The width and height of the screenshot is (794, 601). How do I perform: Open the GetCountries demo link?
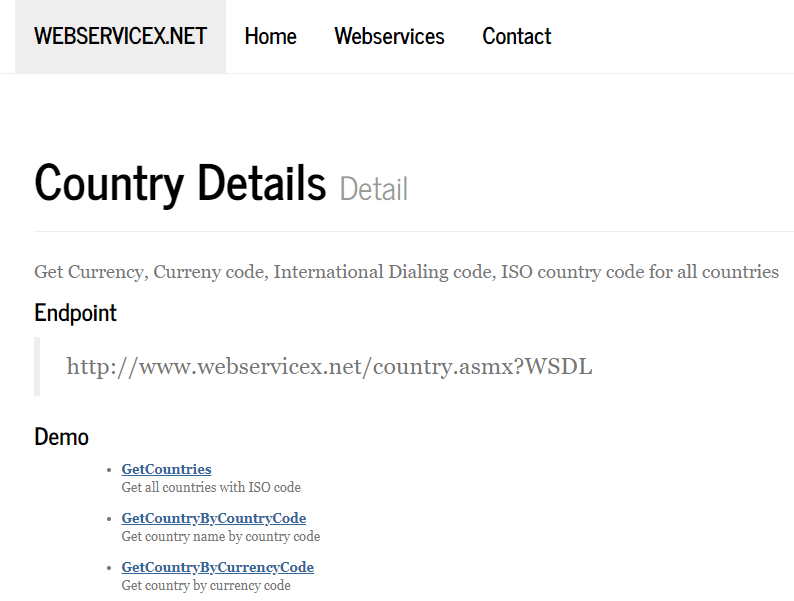166,469
